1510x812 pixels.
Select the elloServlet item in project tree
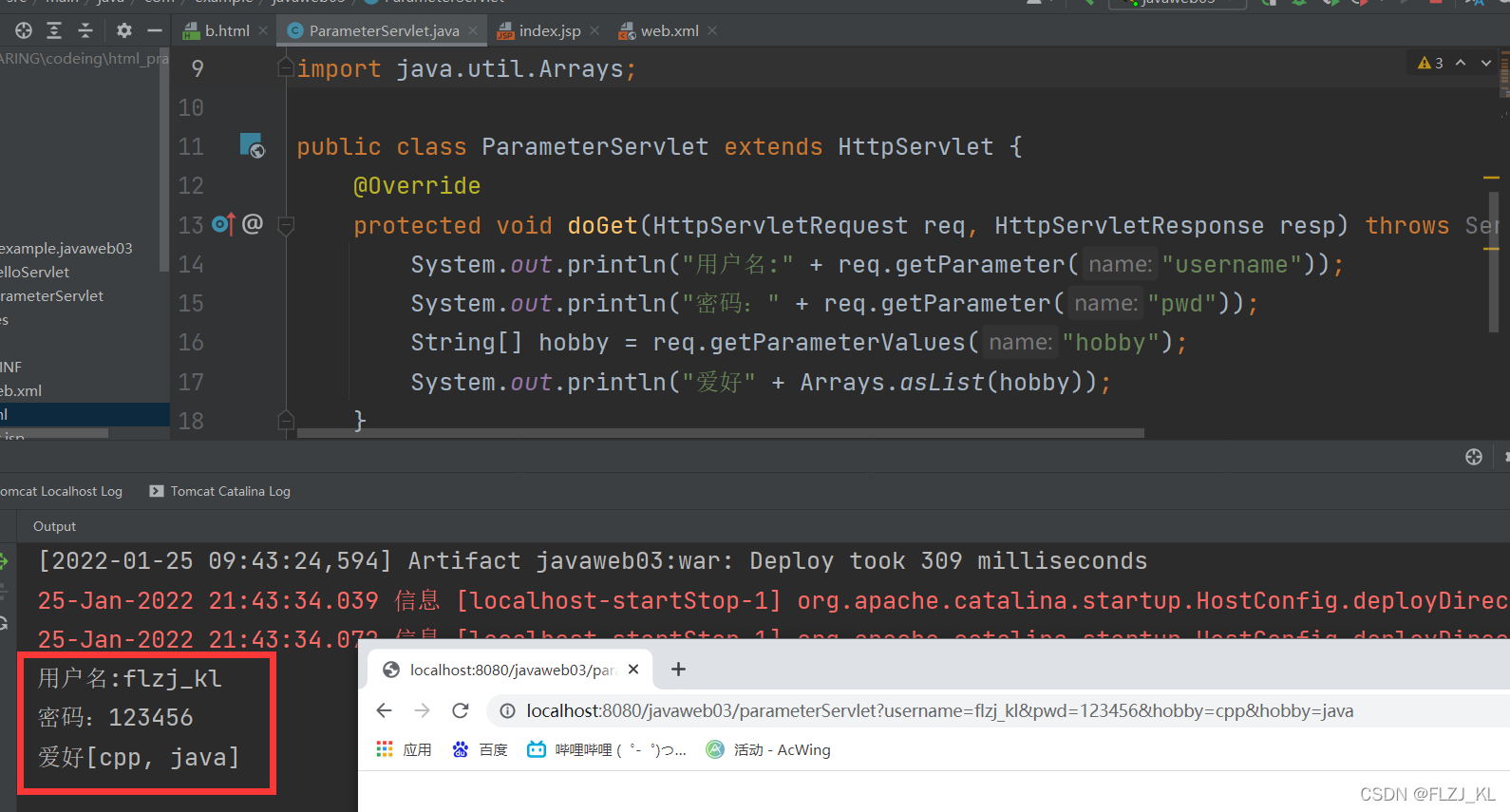[x=35, y=272]
